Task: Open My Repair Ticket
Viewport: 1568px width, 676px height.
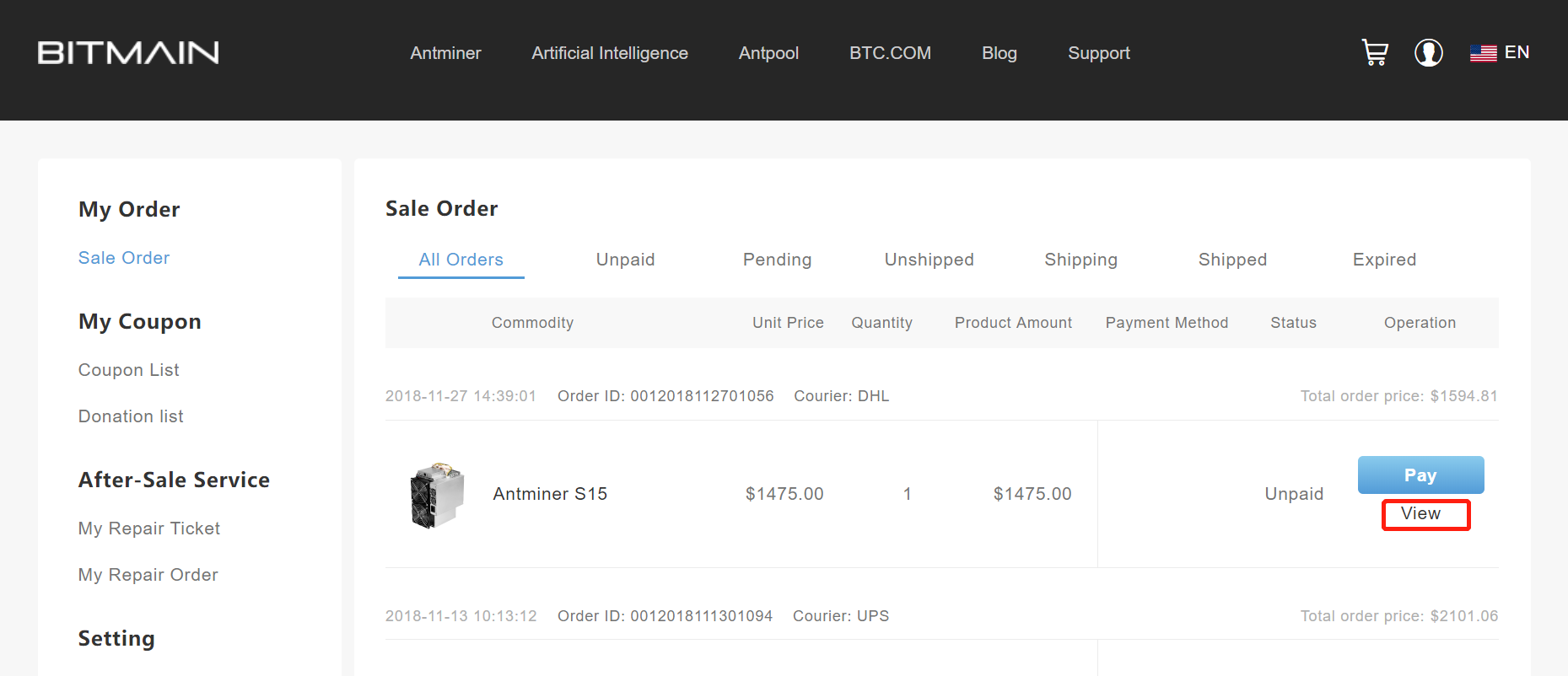Action: click(148, 528)
